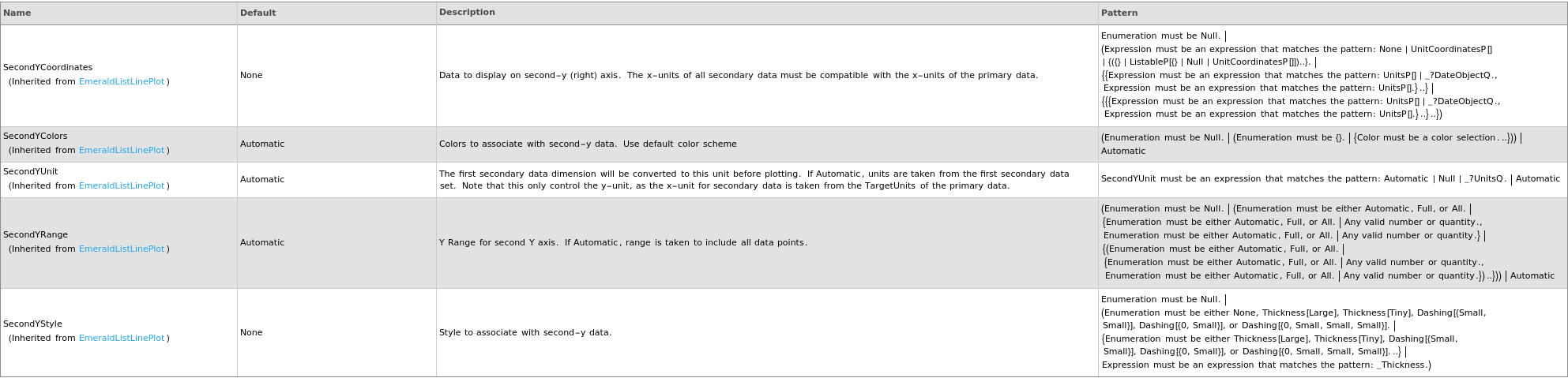Screen dimensions: 1568x378
Task: Open EmeraldListLinePlot link under SecondYCoordinates
Action: (122, 82)
